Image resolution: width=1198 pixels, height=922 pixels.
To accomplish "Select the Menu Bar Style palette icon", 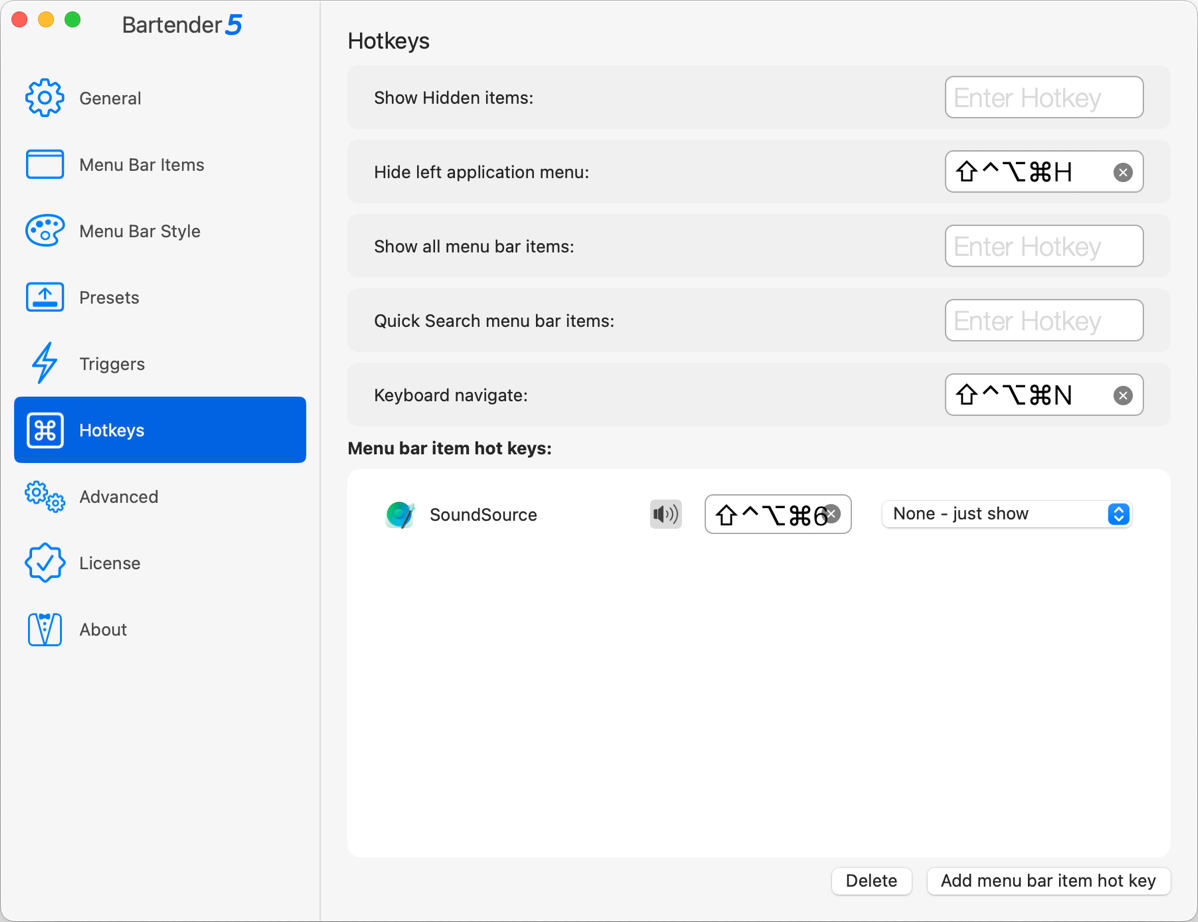I will tap(44, 231).
